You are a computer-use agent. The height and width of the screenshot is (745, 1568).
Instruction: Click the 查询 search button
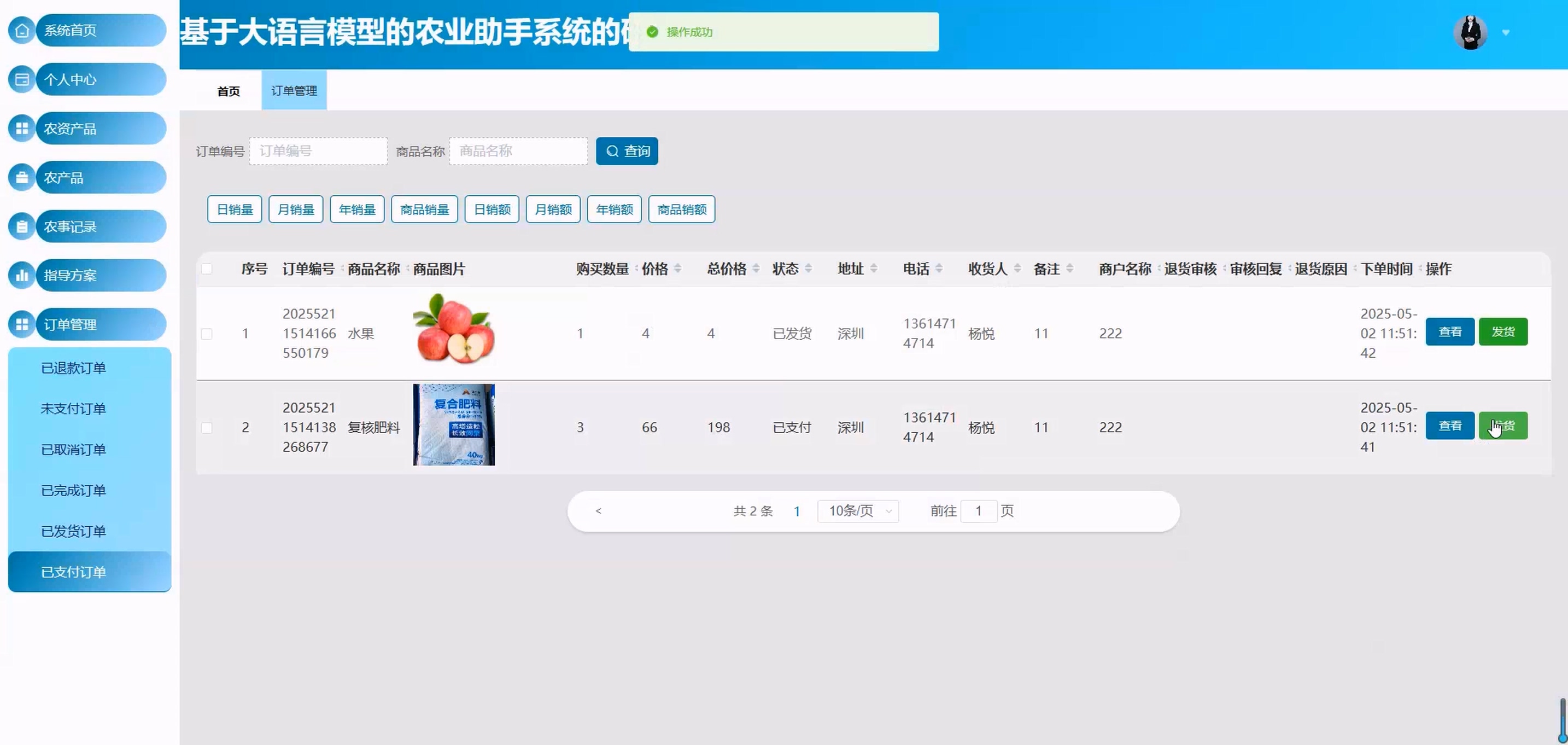(x=627, y=151)
